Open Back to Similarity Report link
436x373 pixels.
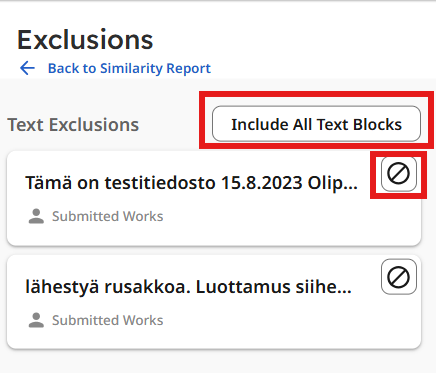tap(129, 68)
